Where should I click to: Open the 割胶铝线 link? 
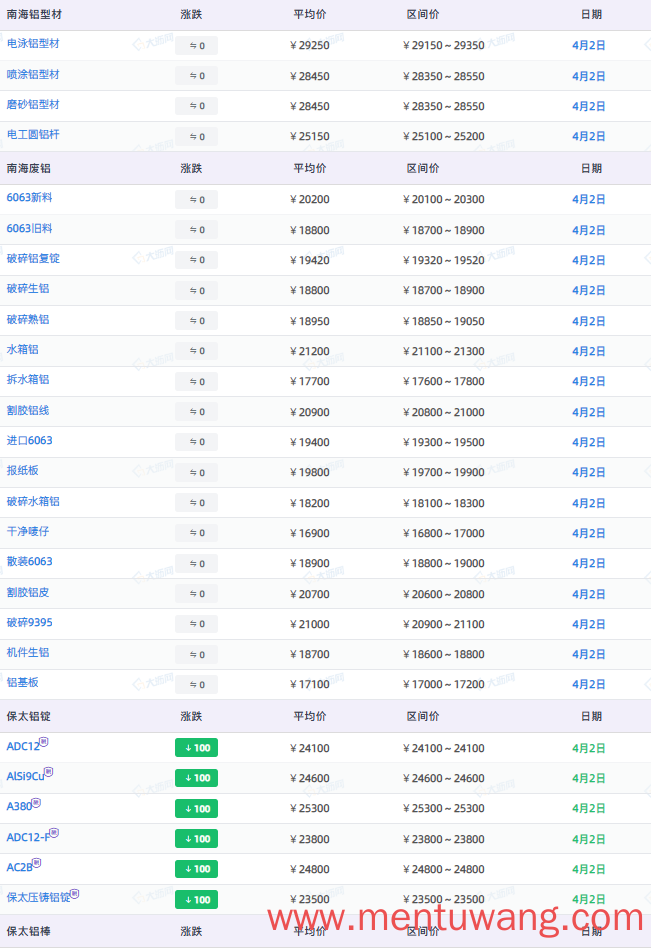point(28,411)
